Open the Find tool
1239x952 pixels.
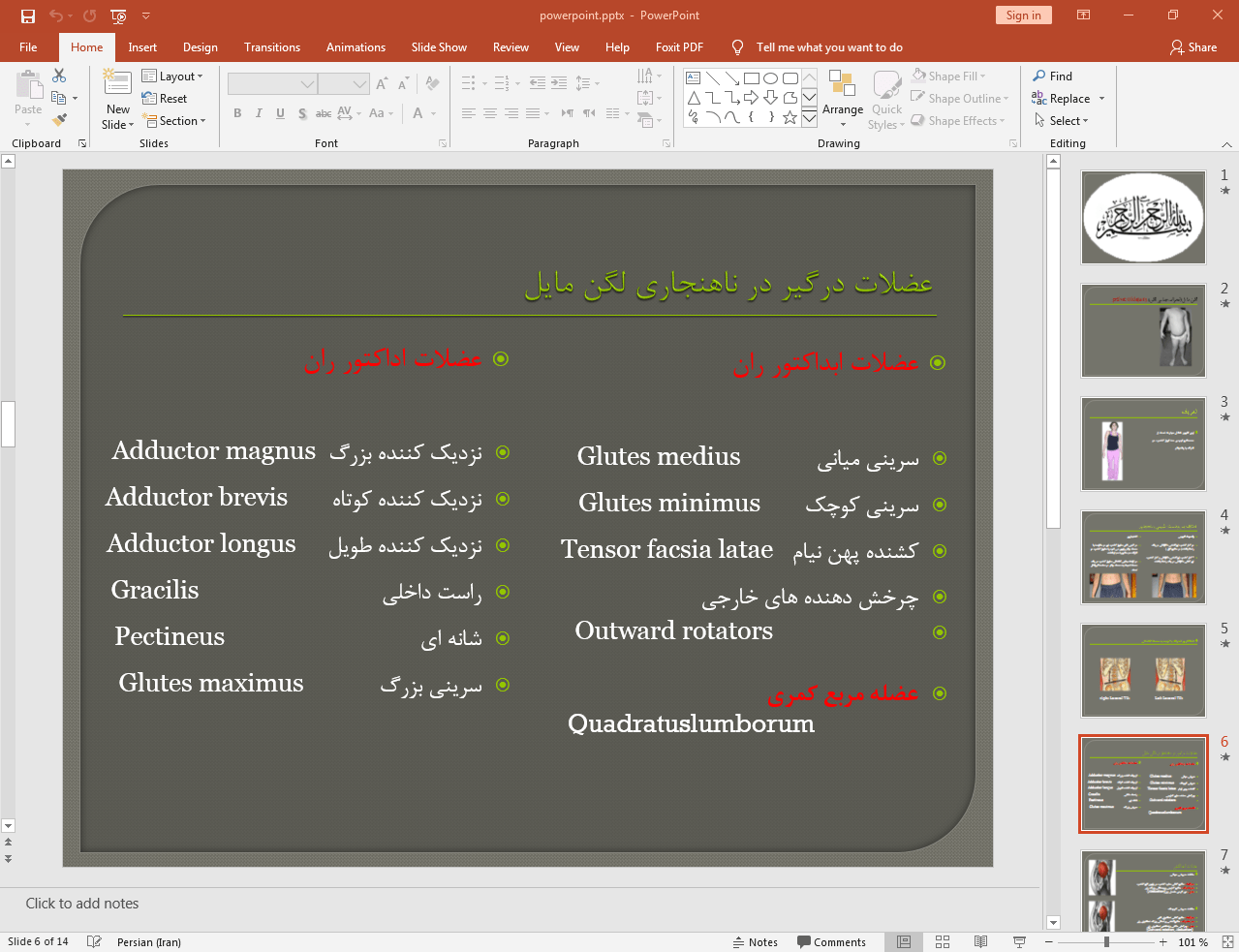[x=1052, y=76]
